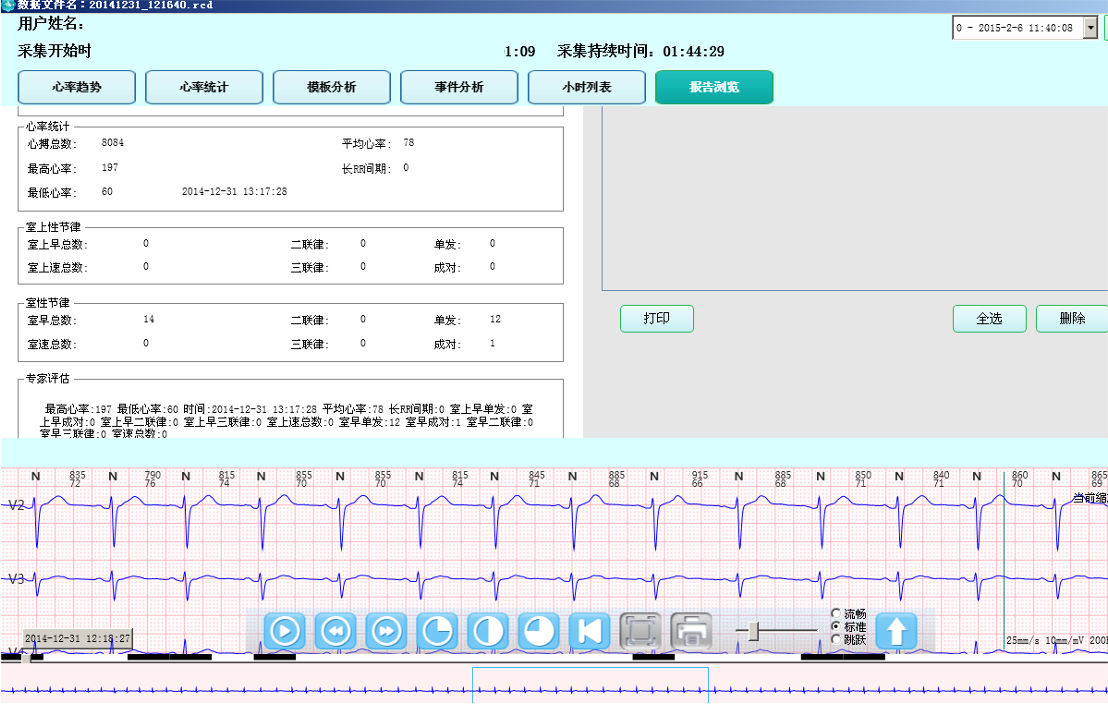Click the 采集持续时间 01:44:29 text

640,51
